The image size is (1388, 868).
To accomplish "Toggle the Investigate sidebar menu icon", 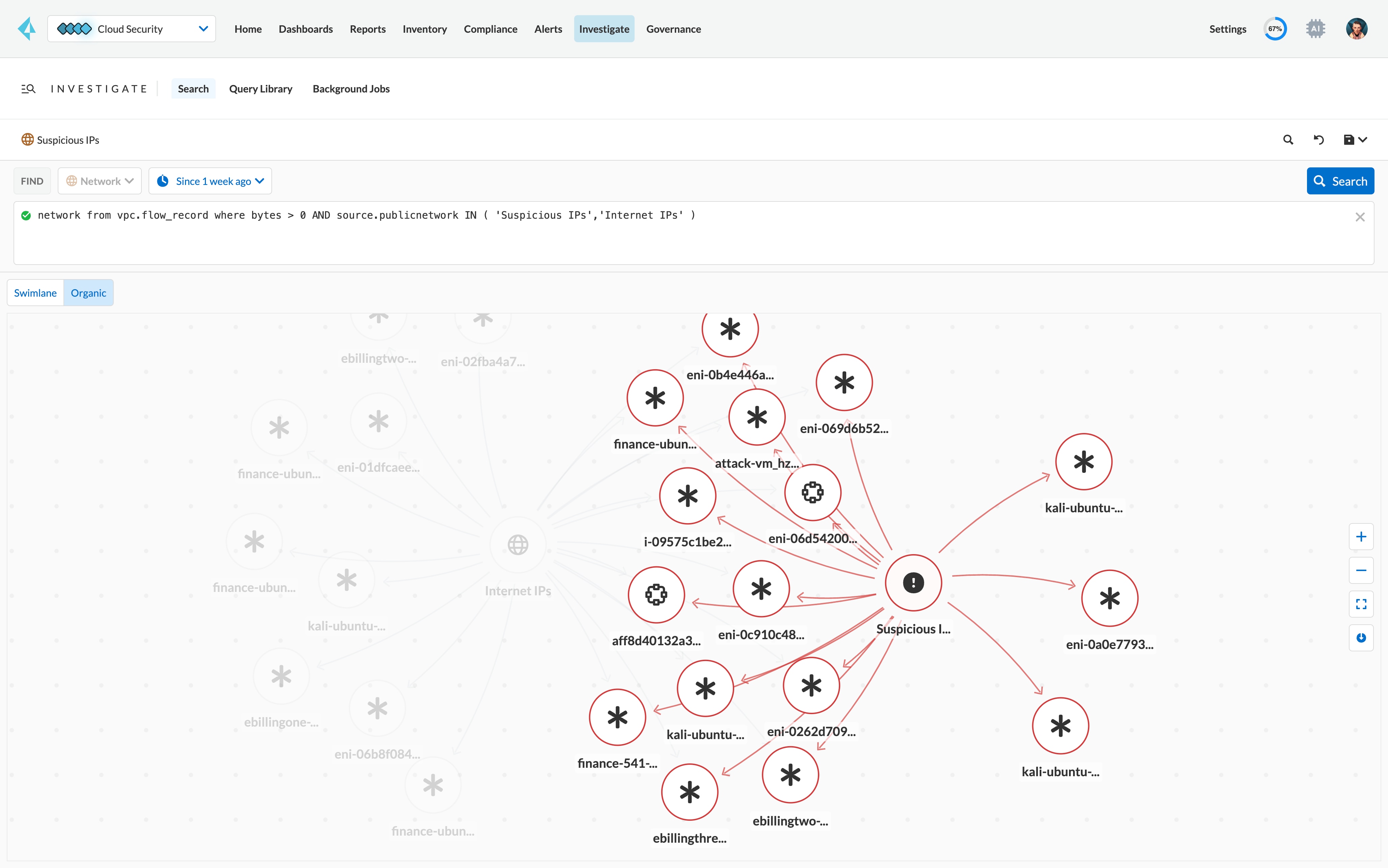I will (x=28, y=89).
